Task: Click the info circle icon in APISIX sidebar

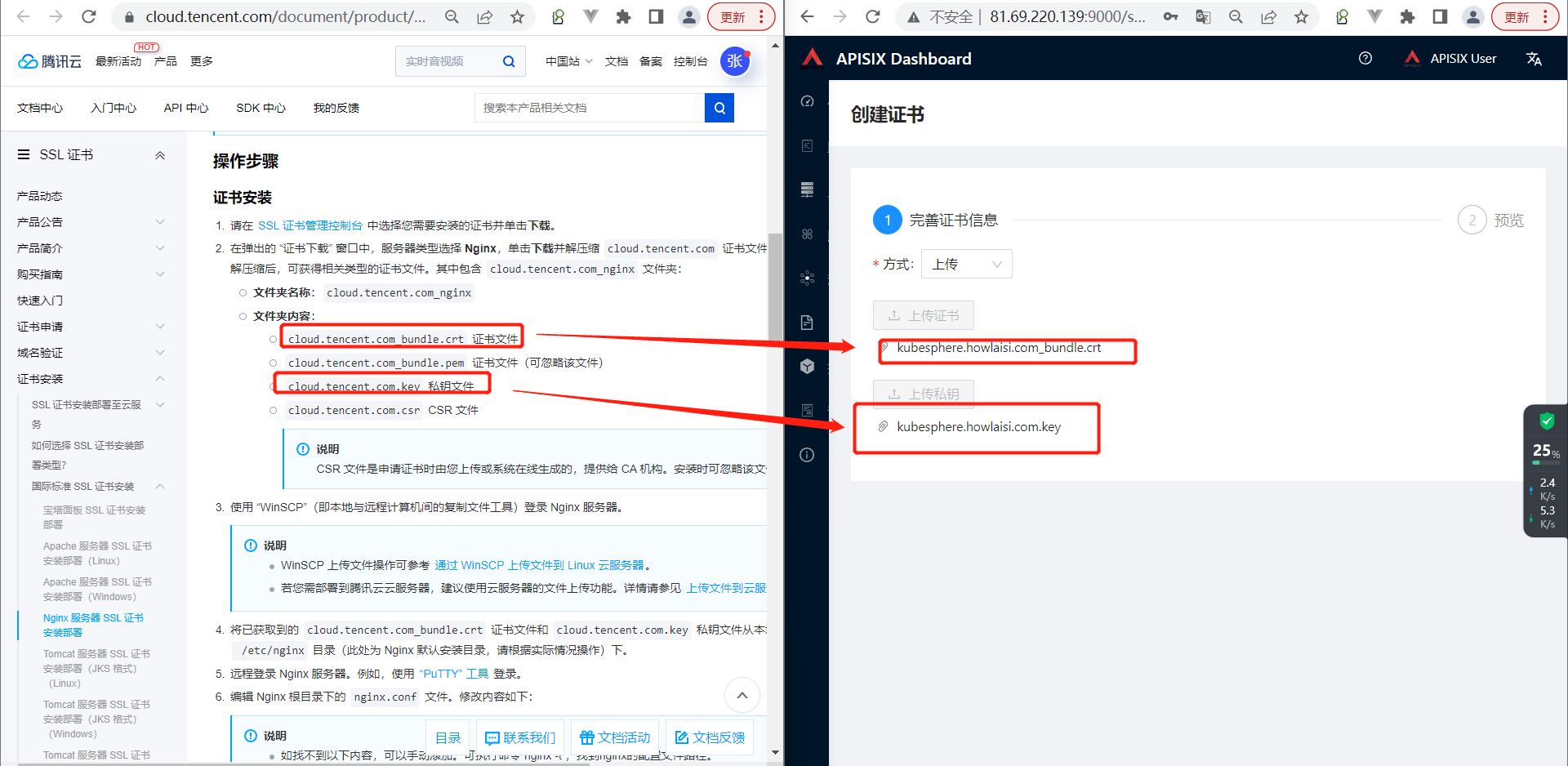Action: click(x=807, y=455)
